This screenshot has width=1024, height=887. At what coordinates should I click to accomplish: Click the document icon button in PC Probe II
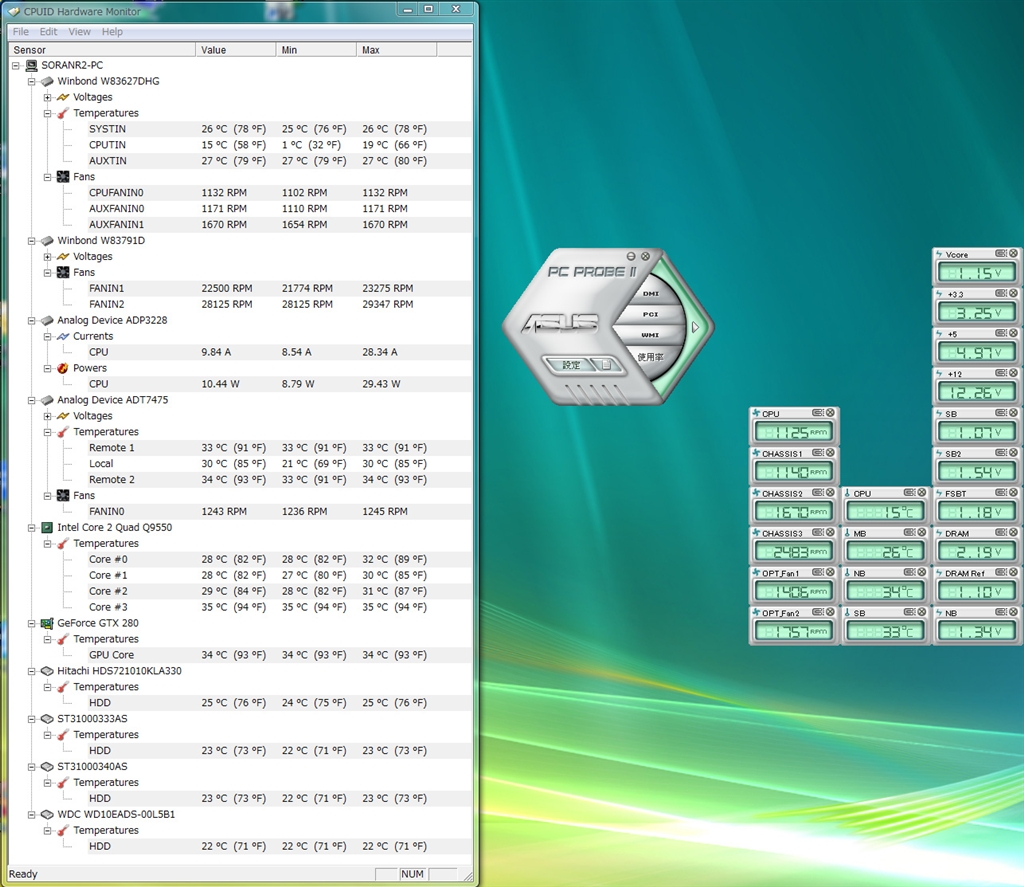coord(607,365)
